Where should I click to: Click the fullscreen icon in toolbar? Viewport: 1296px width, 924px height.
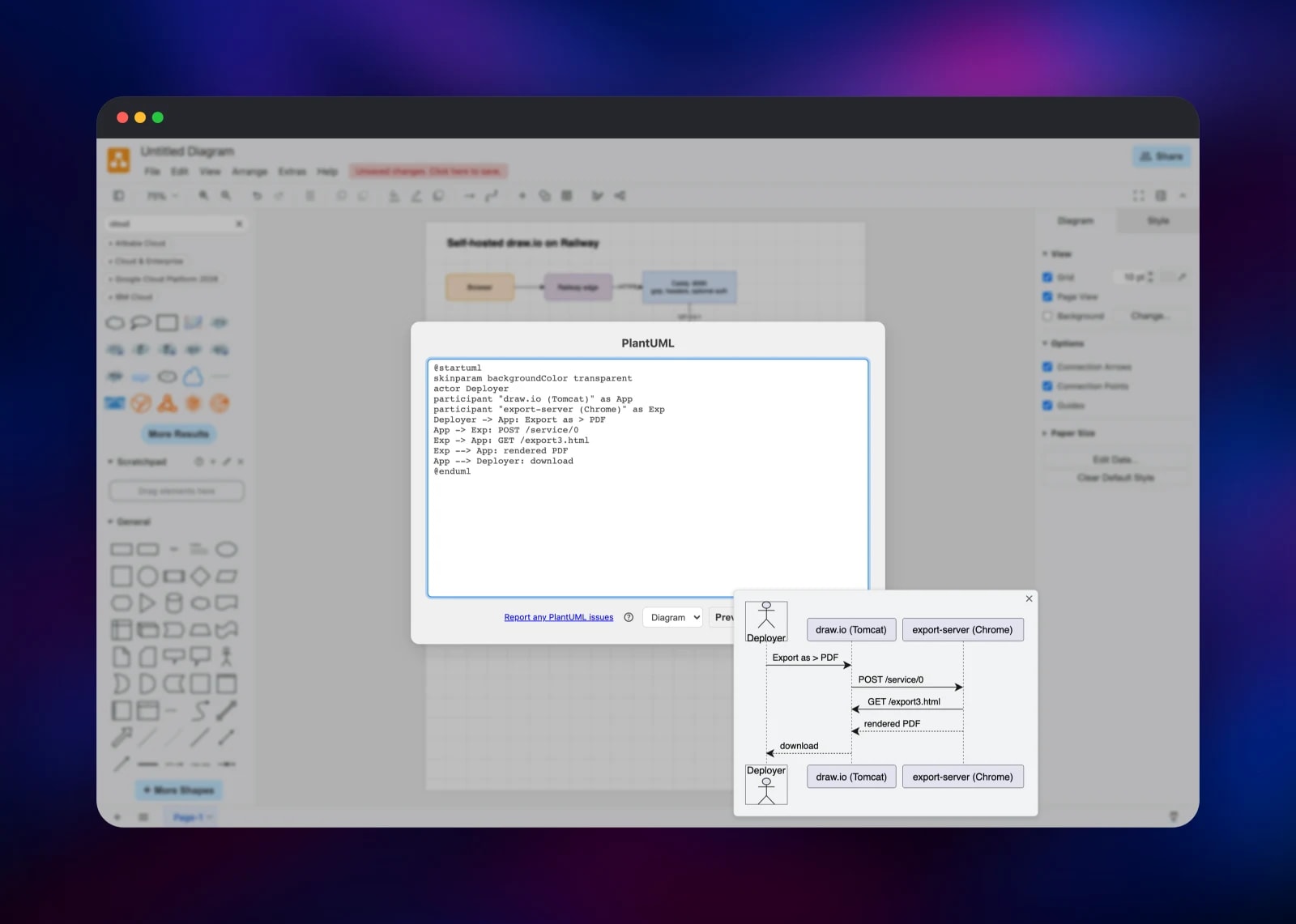pyautogui.click(x=1138, y=195)
